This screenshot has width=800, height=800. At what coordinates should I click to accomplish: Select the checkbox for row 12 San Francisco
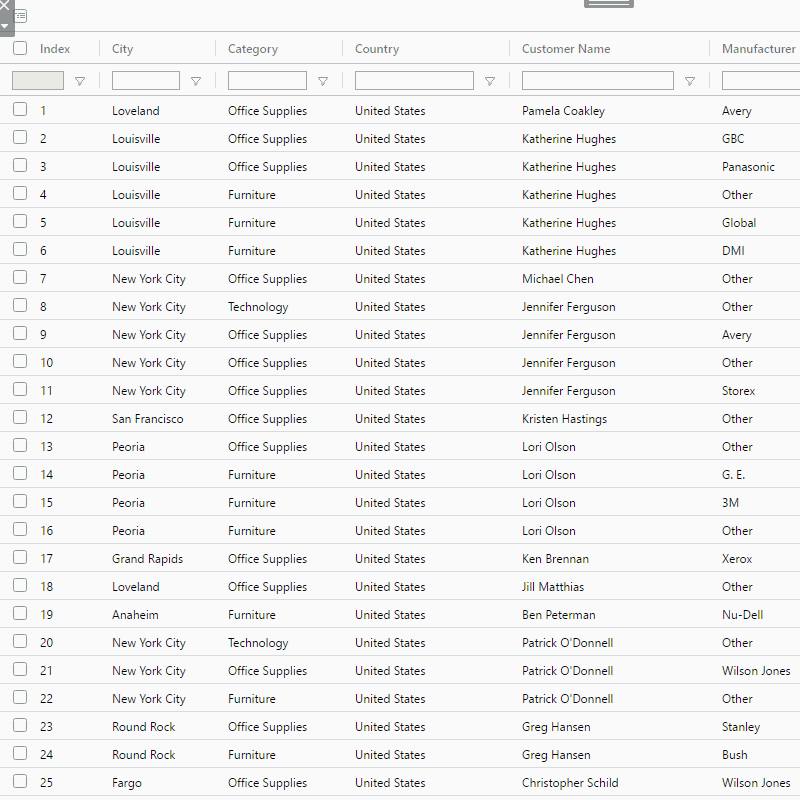(x=20, y=418)
